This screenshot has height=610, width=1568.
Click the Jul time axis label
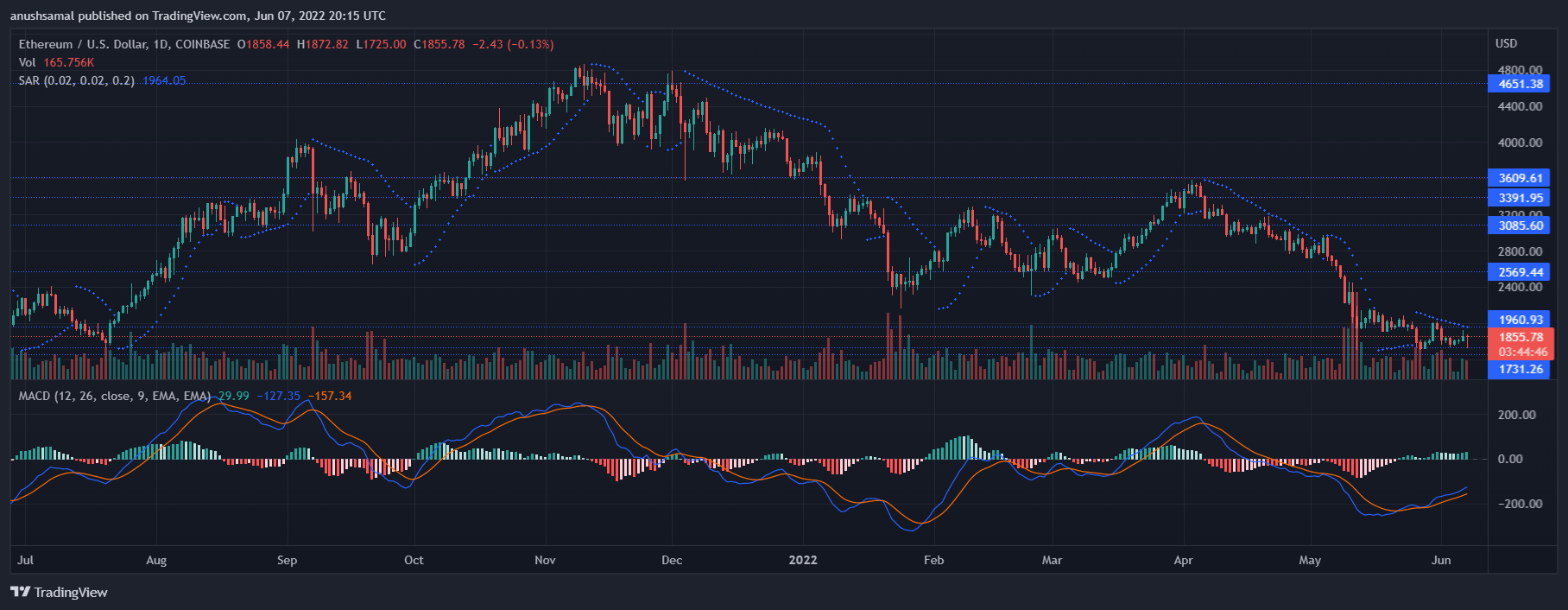[x=25, y=560]
